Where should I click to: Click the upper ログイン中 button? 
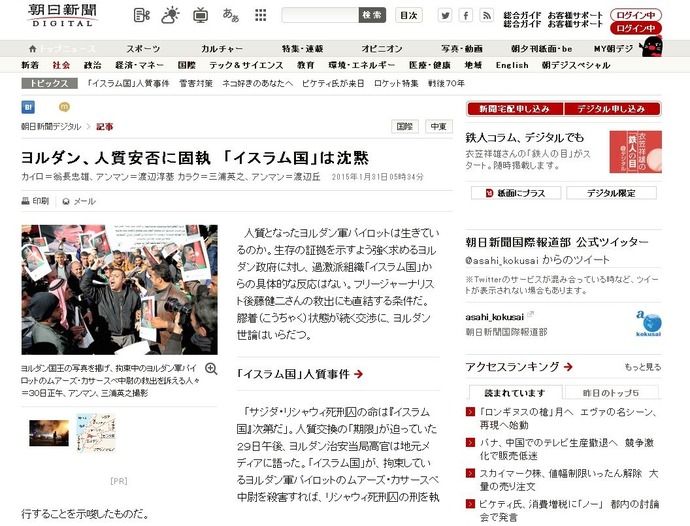tap(635, 15)
